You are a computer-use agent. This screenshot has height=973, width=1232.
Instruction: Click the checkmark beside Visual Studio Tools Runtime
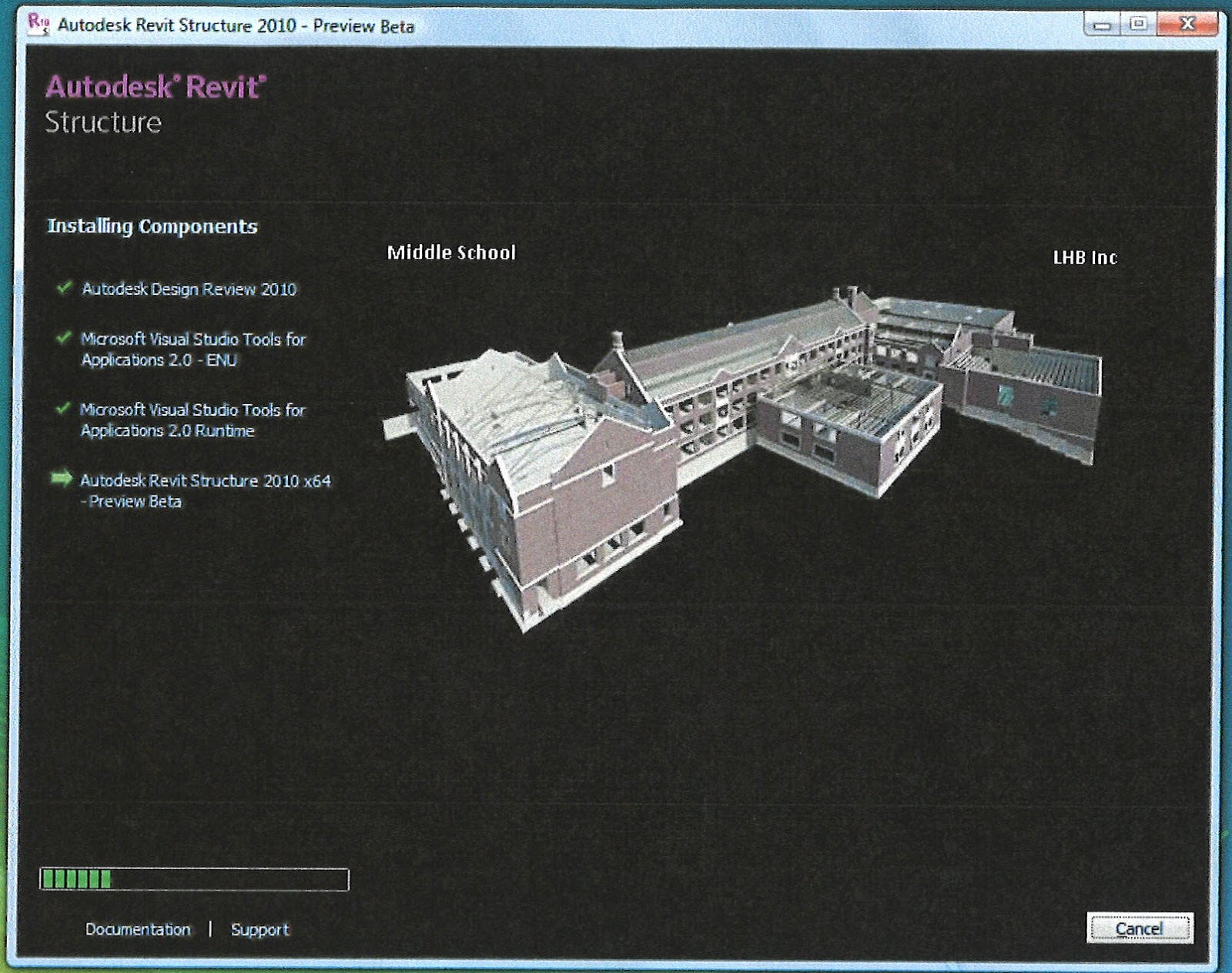65,411
